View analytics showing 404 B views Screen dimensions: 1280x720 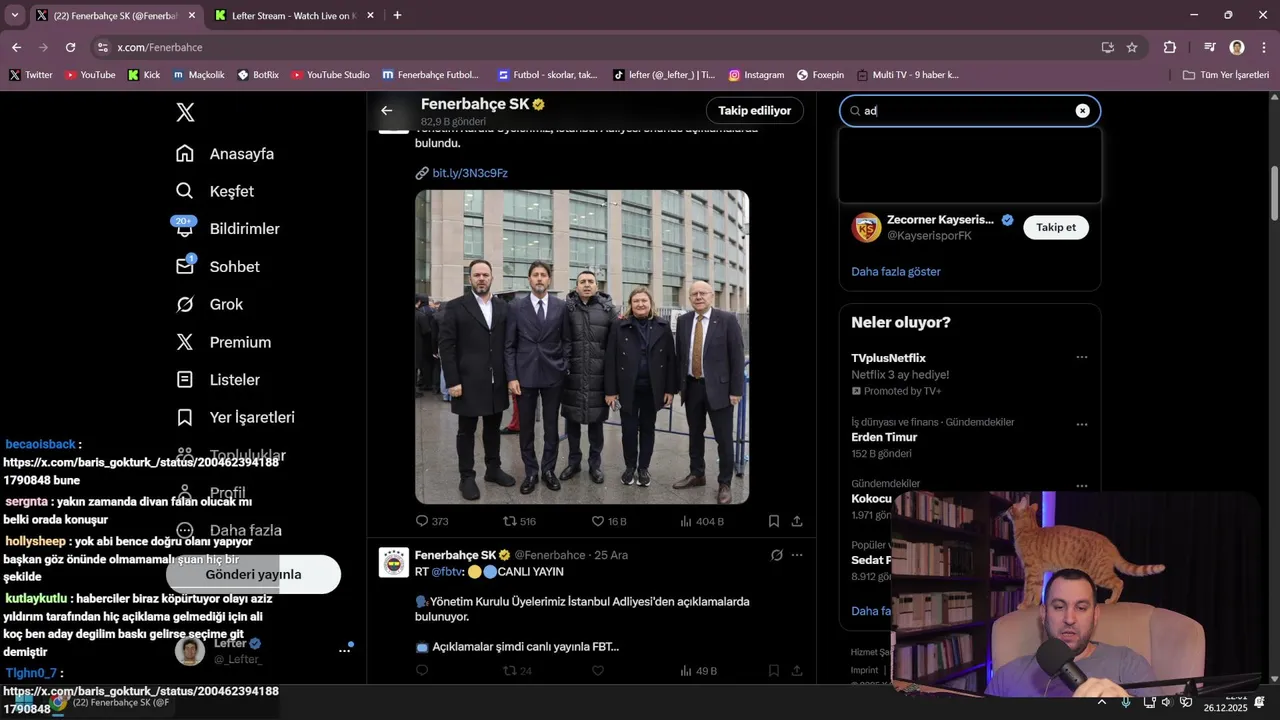pos(701,521)
